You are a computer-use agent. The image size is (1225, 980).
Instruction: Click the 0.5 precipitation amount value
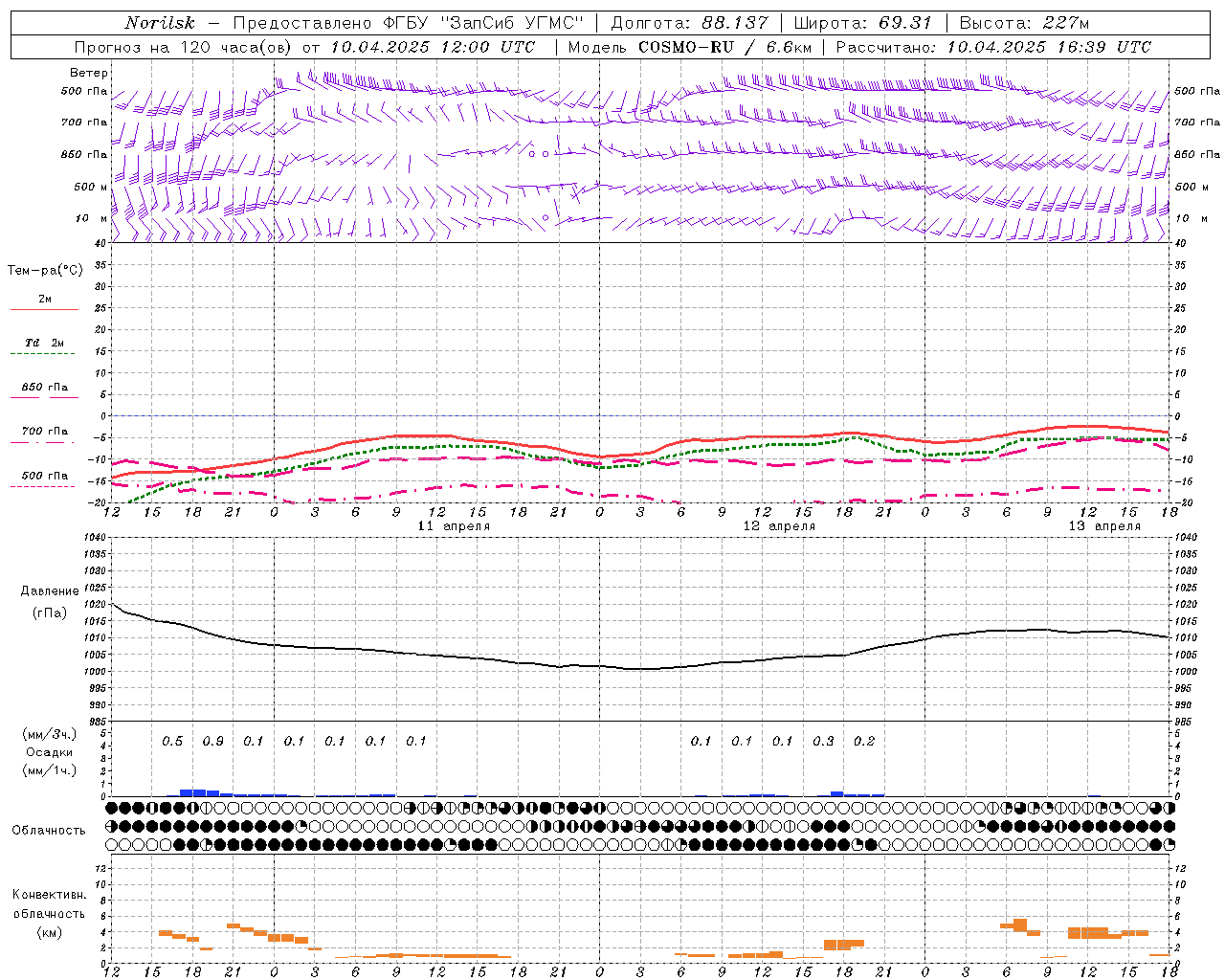click(172, 742)
